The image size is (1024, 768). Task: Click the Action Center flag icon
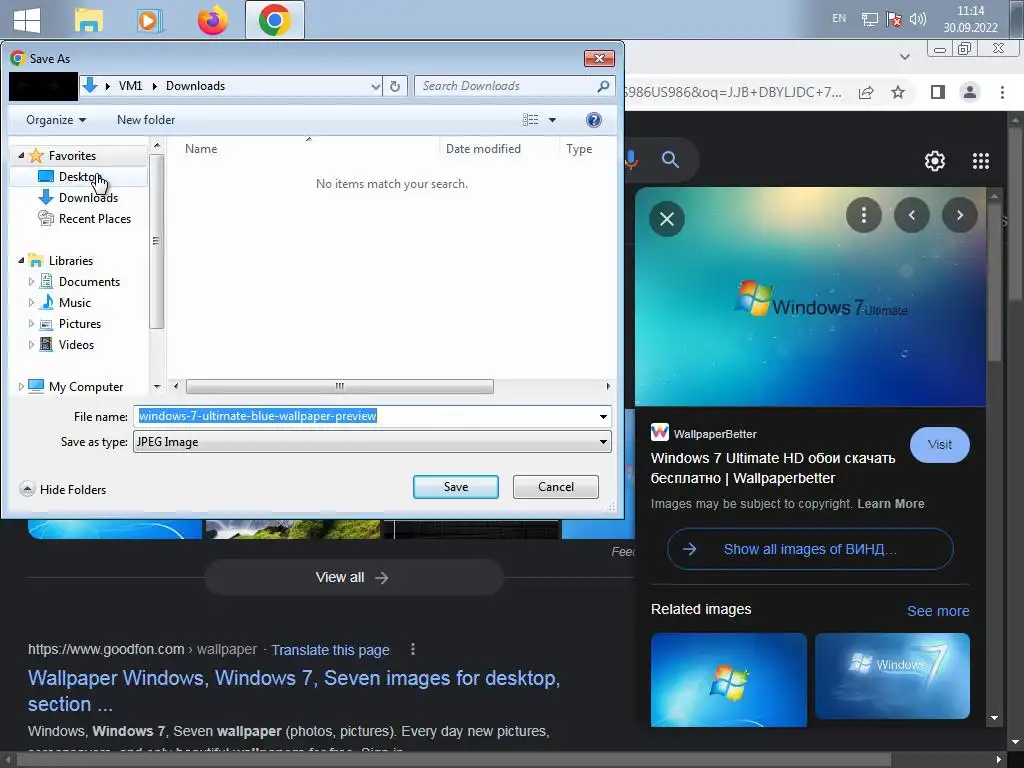point(893,19)
